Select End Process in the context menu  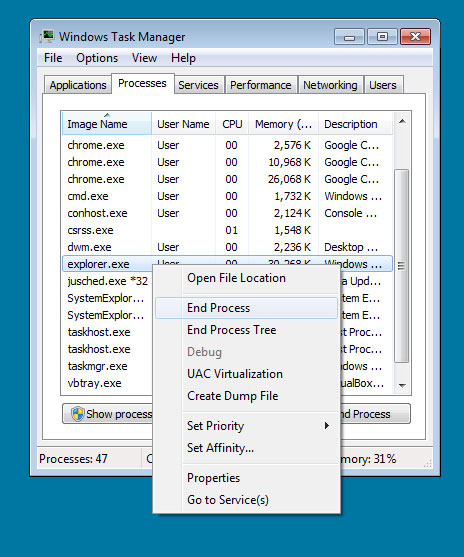(x=246, y=308)
